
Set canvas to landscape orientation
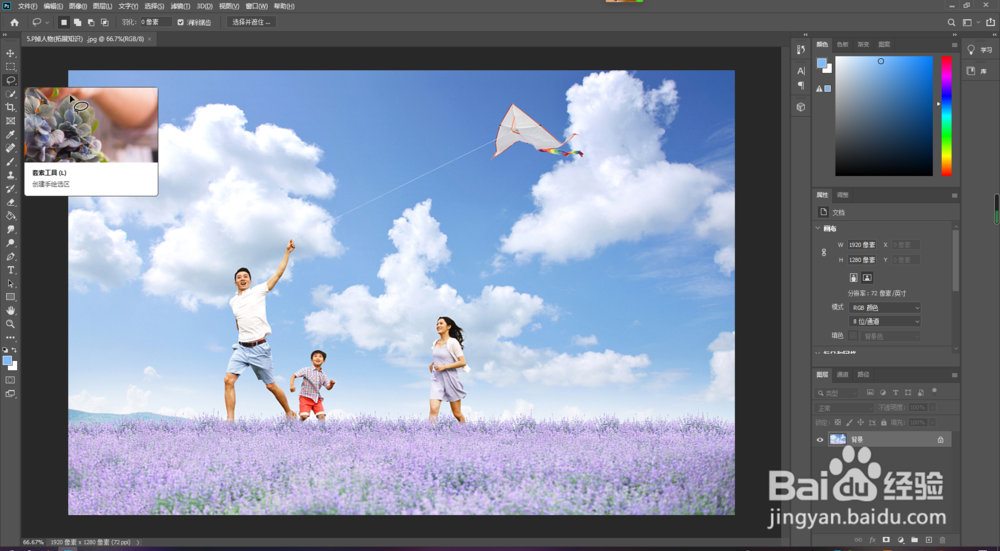coord(867,277)
